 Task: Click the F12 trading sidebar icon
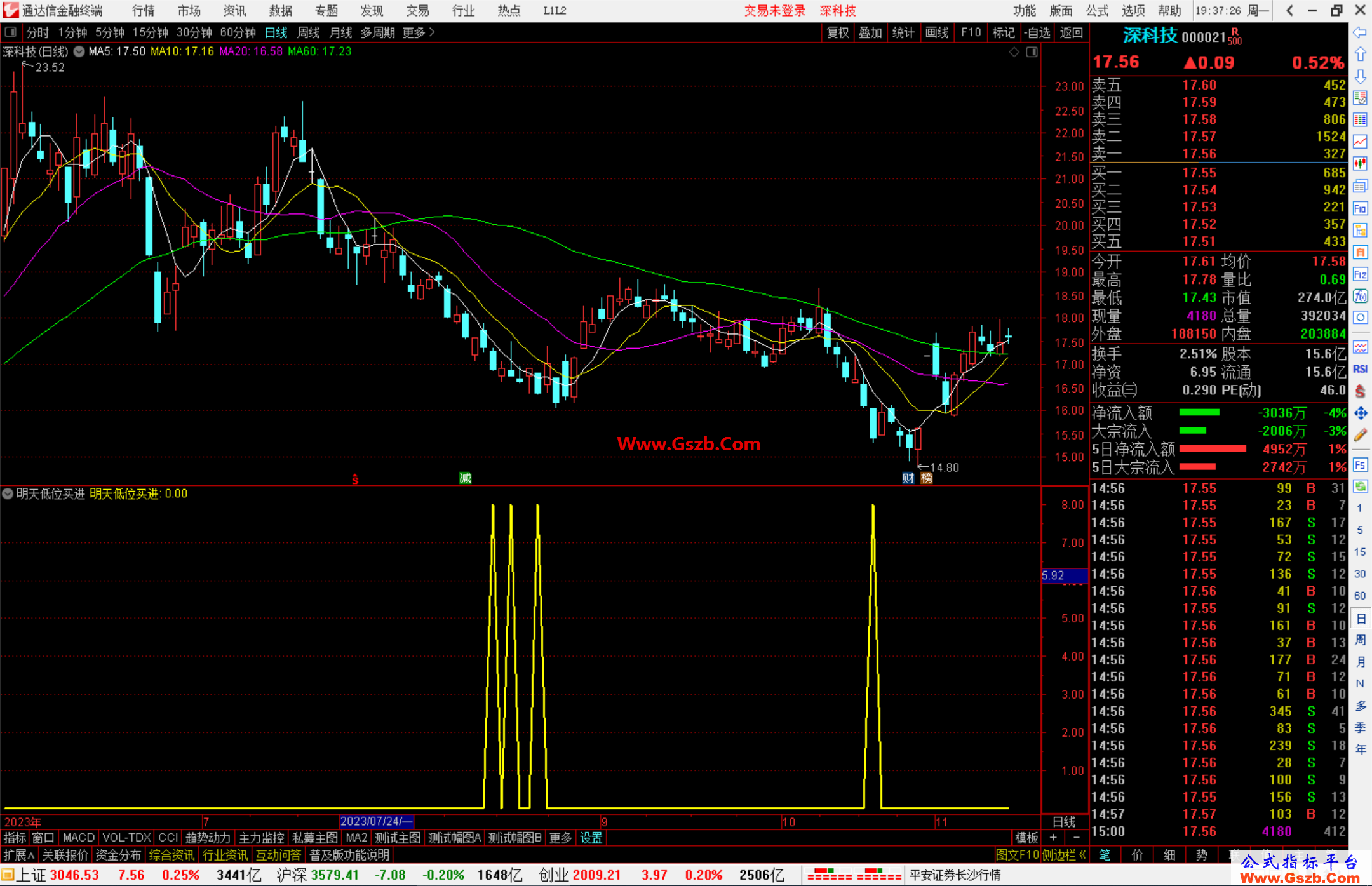click(x=1360, y=274)
